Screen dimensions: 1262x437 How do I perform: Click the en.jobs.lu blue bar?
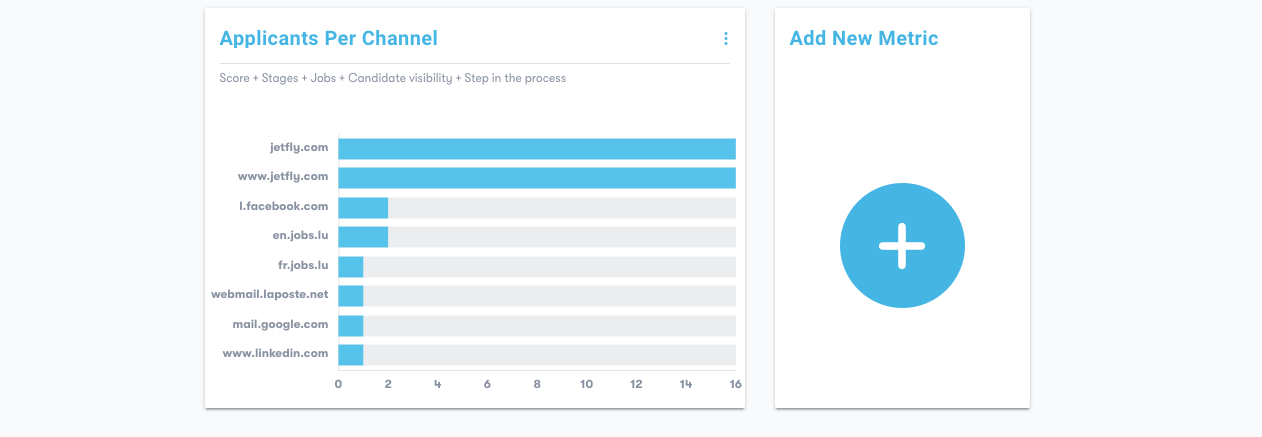pyautogui.click(x=363, y=237)
